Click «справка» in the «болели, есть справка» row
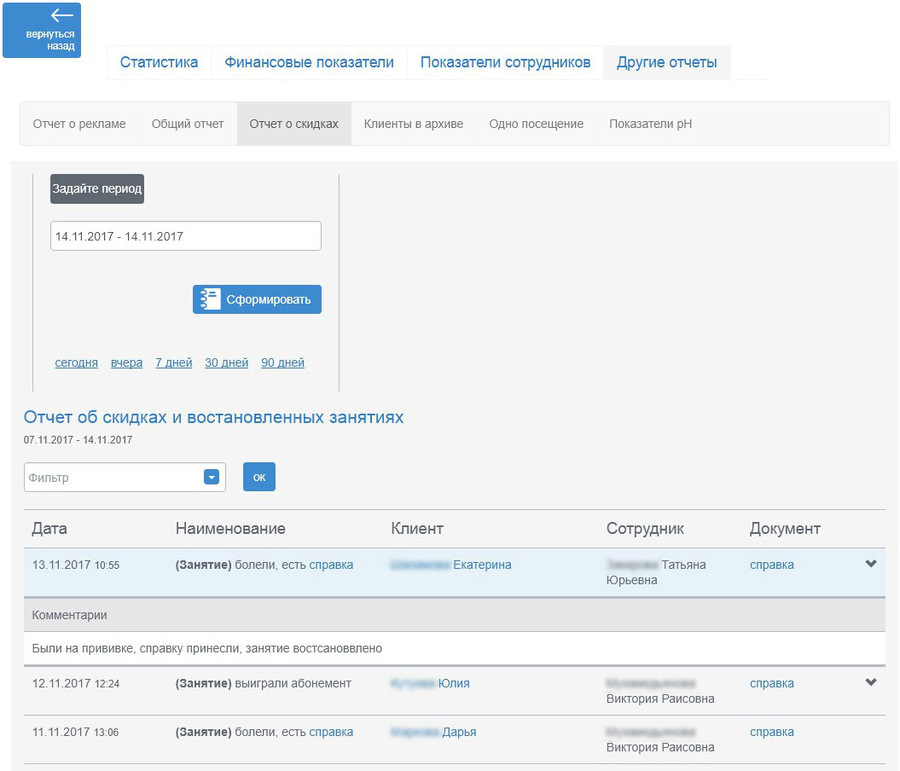 point(333,564)
